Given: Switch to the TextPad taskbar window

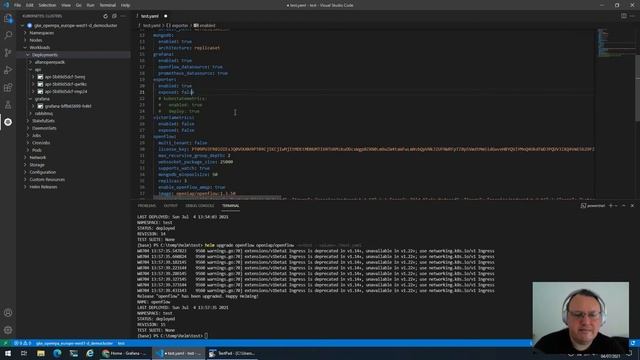Looking at the screenshot, I should click(232, 353).
